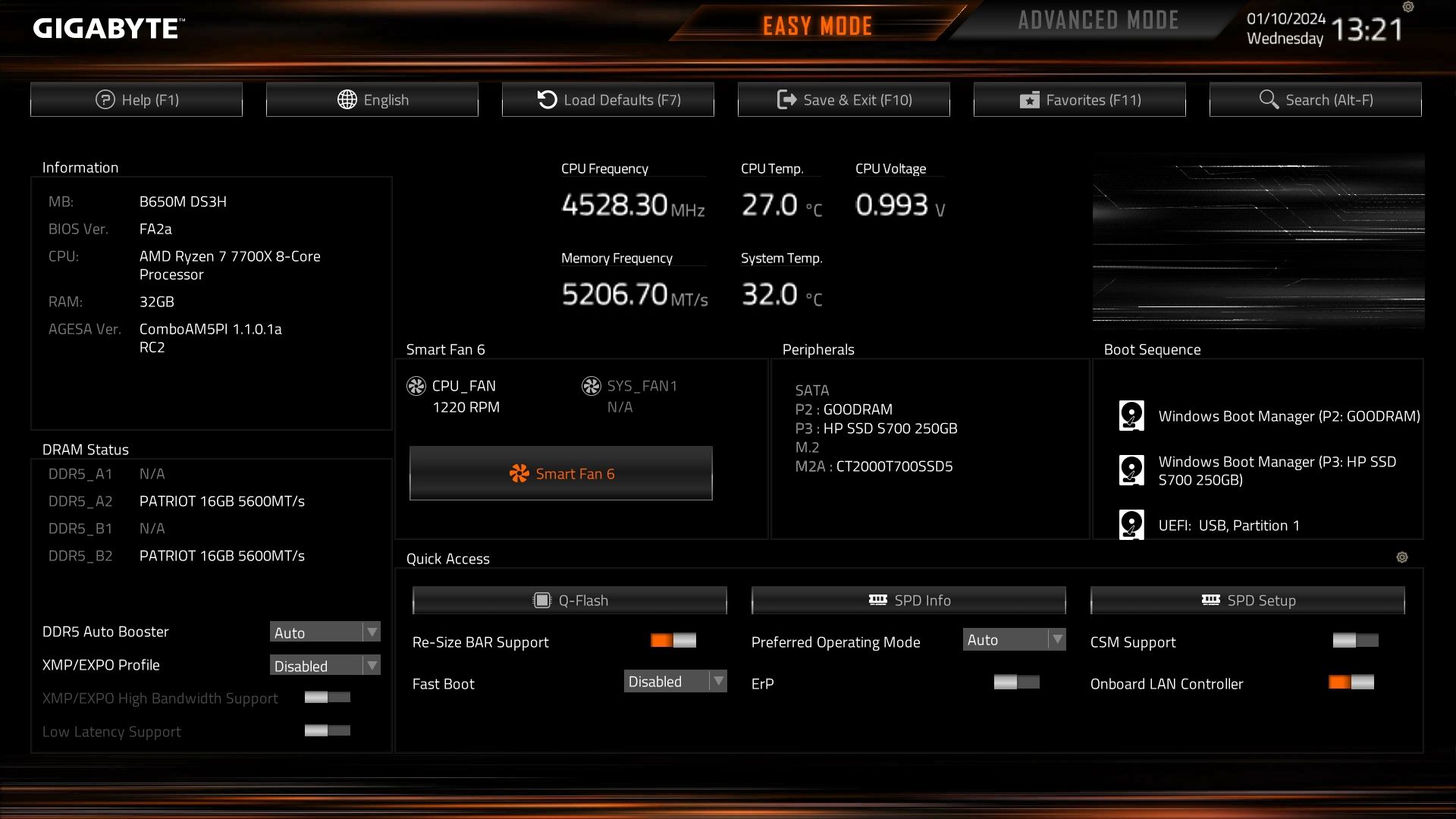Open XMP/EXPO Profile dropdown
The height and width of the screenshot is (819, 1456).
point(325,666)
